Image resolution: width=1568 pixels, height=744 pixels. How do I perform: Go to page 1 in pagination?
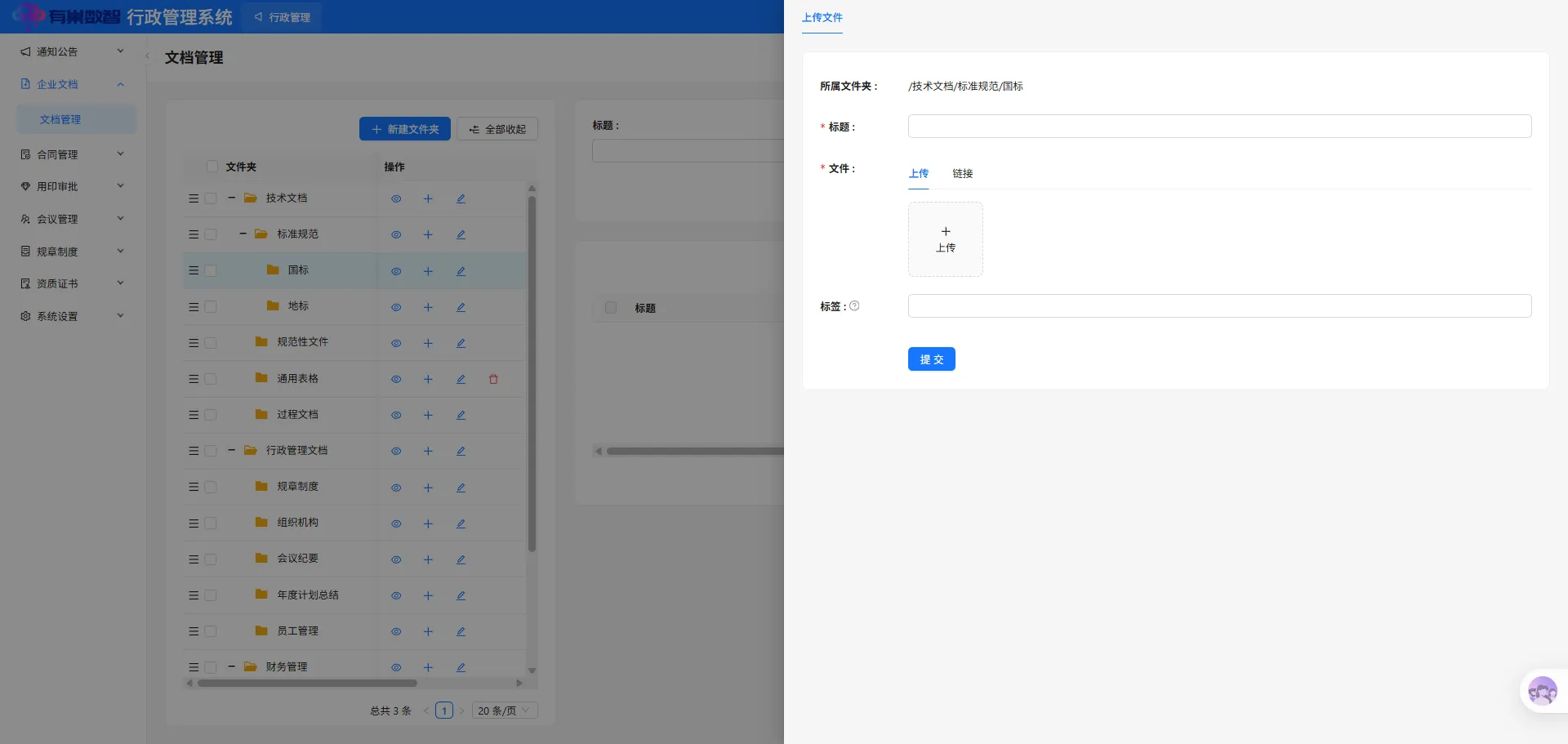coord(444,711)
